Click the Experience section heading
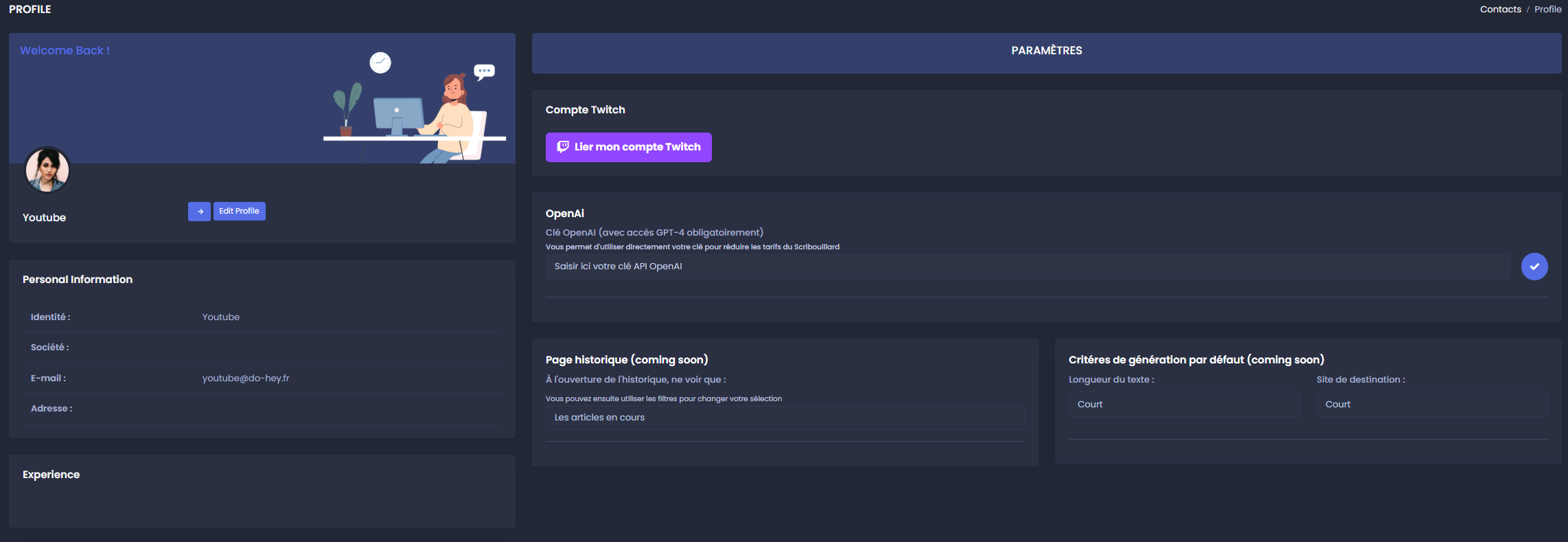 tap(51, 475)
